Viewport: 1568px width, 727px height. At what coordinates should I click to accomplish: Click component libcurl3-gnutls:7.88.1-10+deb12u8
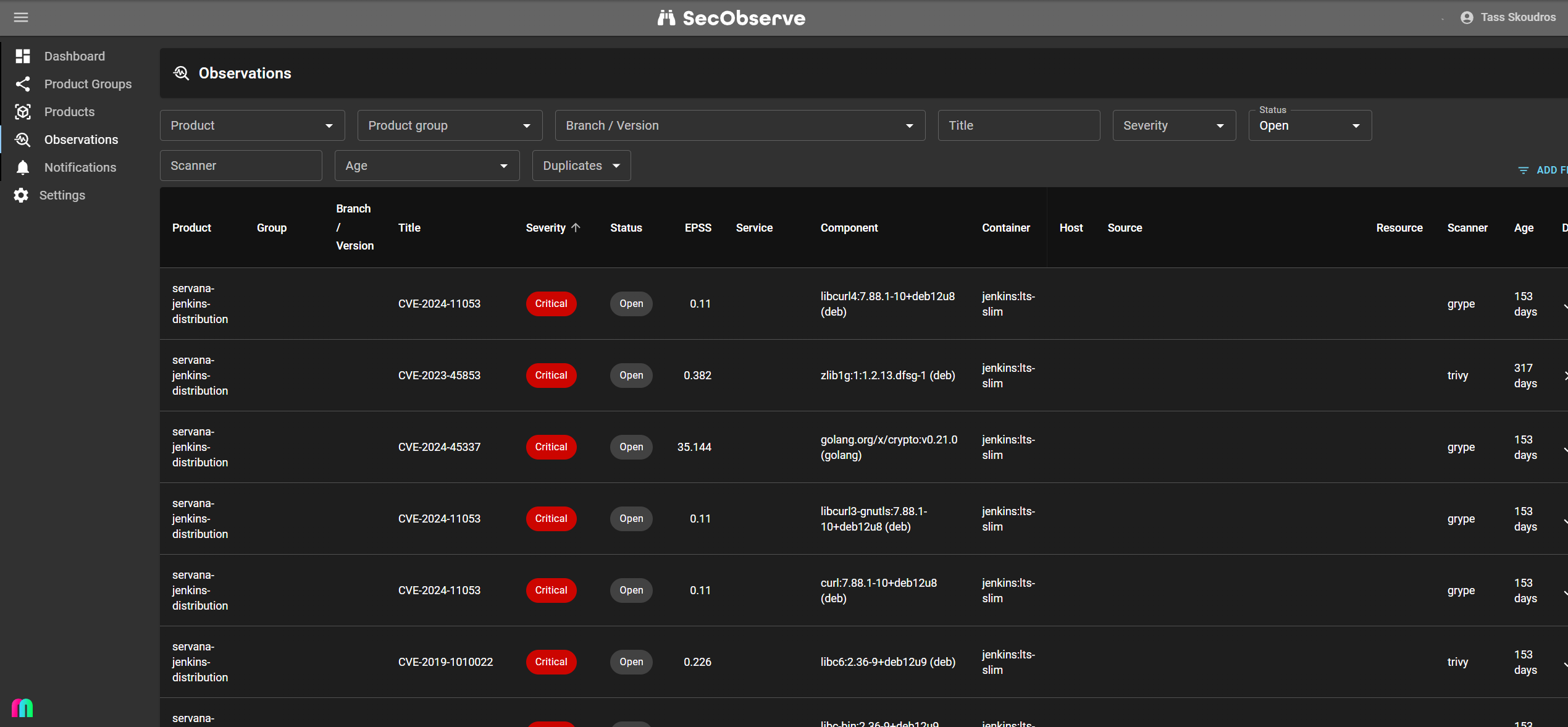point(873,518)
